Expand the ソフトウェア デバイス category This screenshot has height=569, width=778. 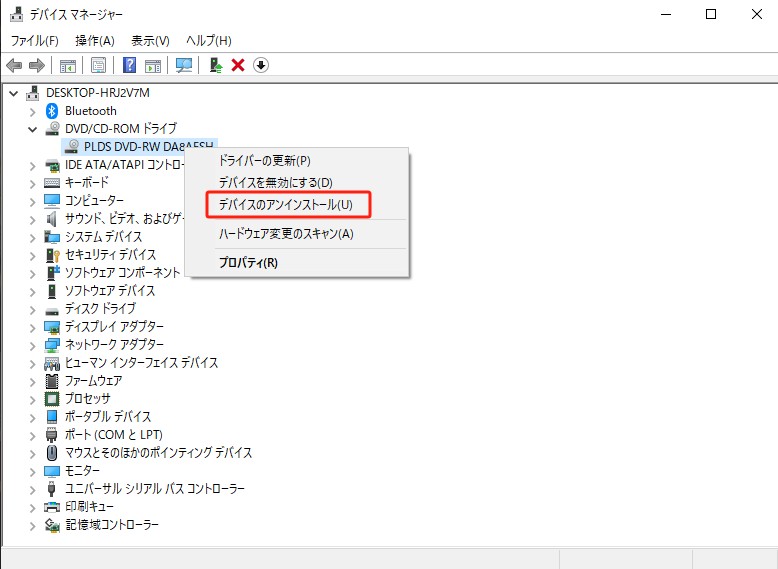coord(33,291)
